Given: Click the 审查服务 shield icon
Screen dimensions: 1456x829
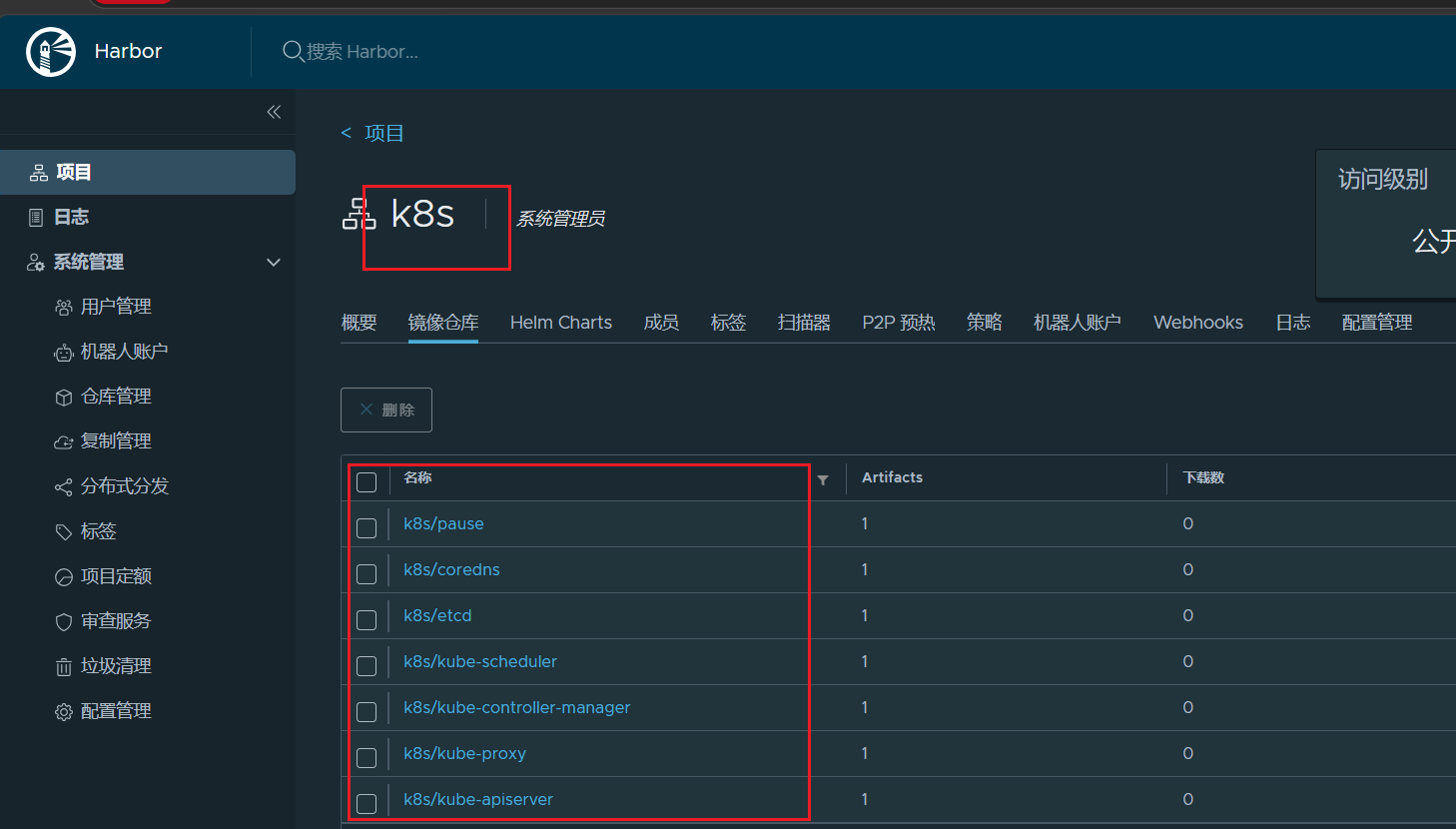Looking at the screenshot, I should (x=64, y=622).
